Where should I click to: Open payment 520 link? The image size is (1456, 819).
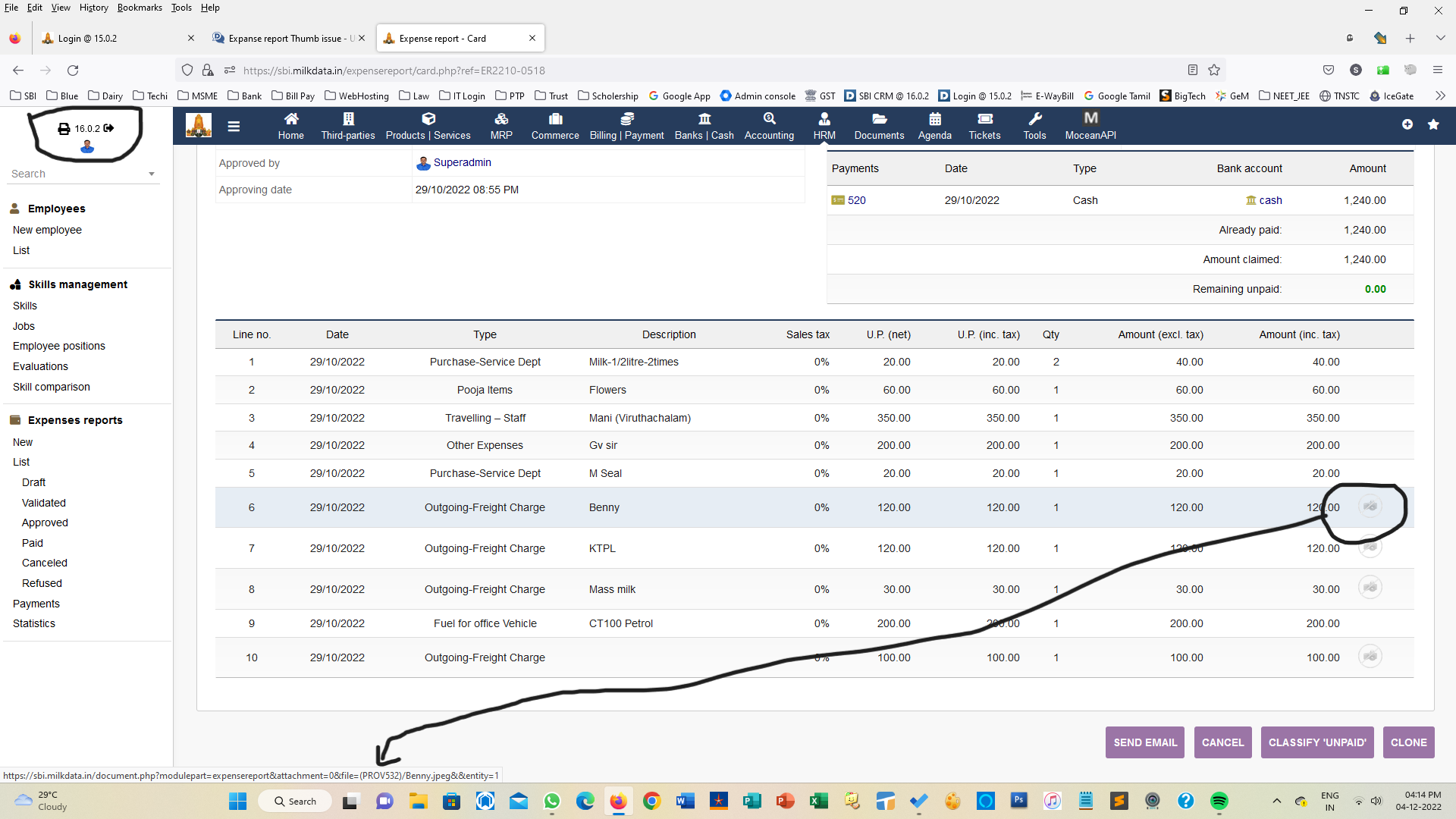(x=856, y=200)
